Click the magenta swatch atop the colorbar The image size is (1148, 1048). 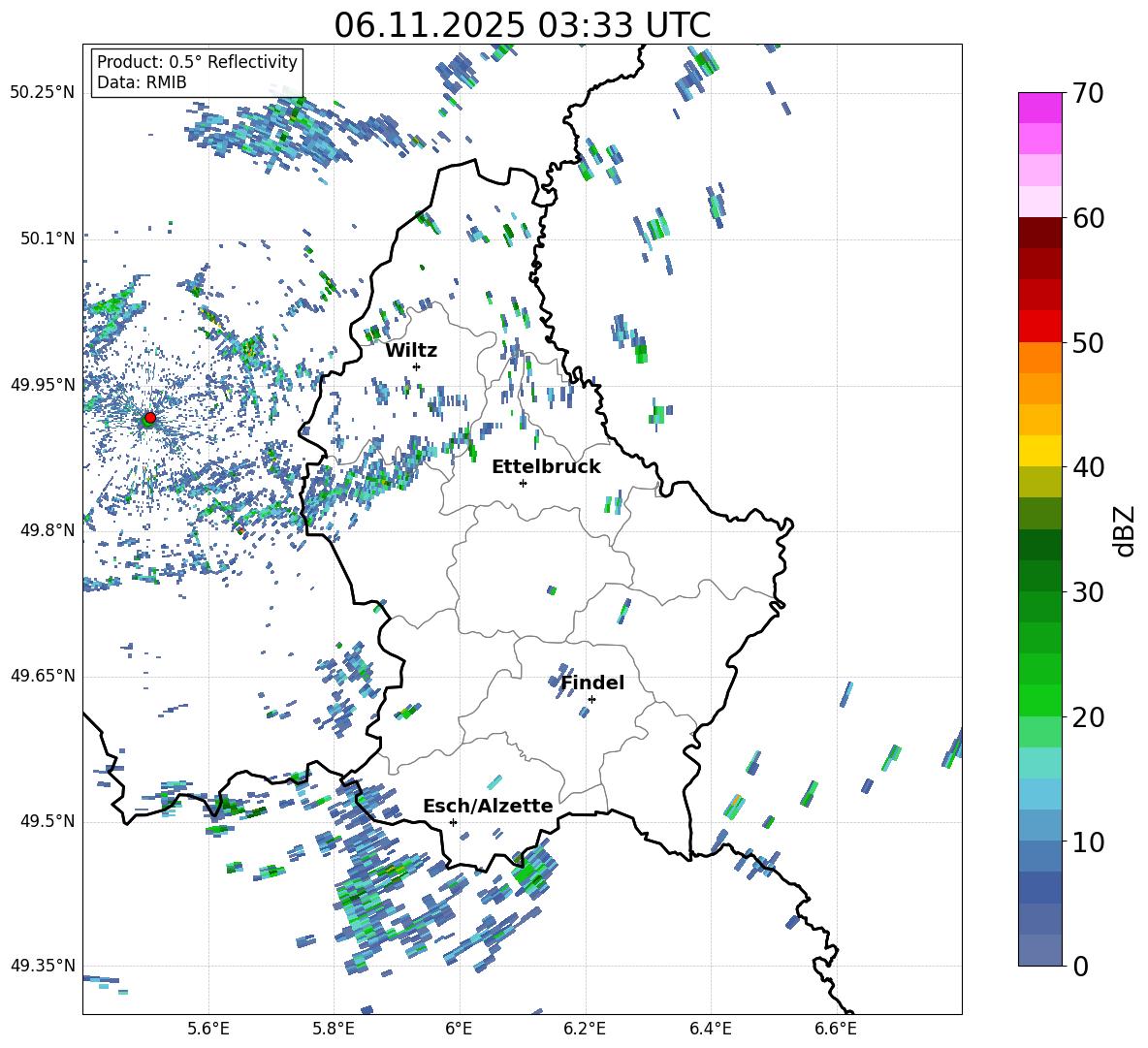coord(1040,108)
